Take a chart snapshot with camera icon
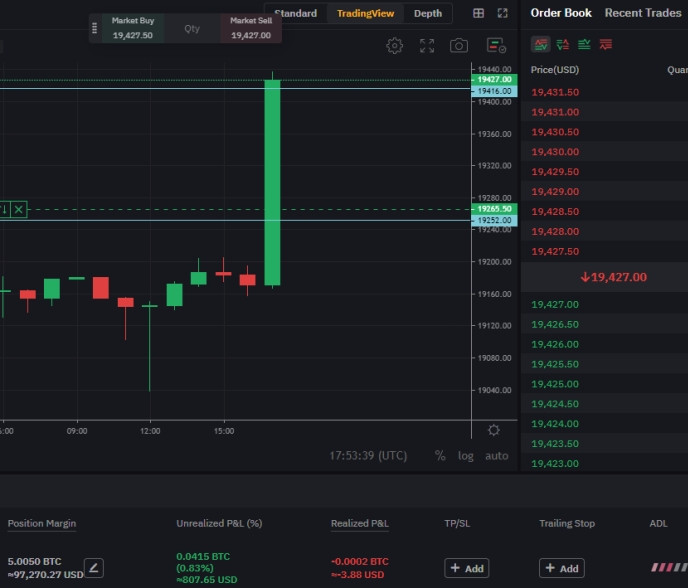The width and height of the screenshot is (688, 588). click(459, 46)
